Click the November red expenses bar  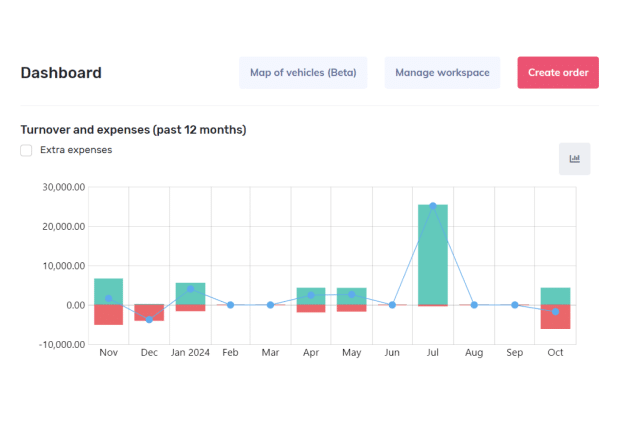pyautogui.click(x=109, y=315)
